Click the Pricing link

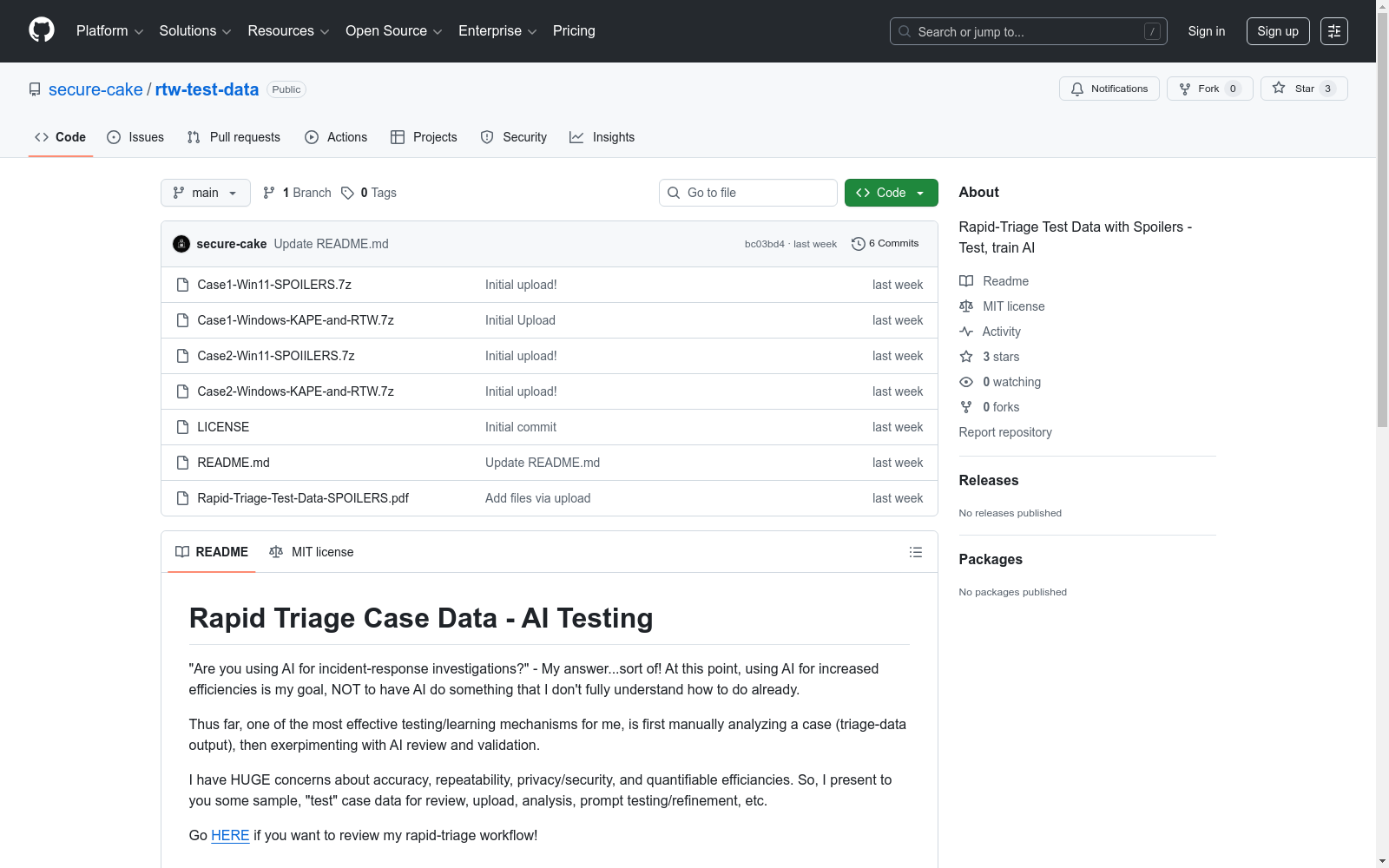[574, 31]
